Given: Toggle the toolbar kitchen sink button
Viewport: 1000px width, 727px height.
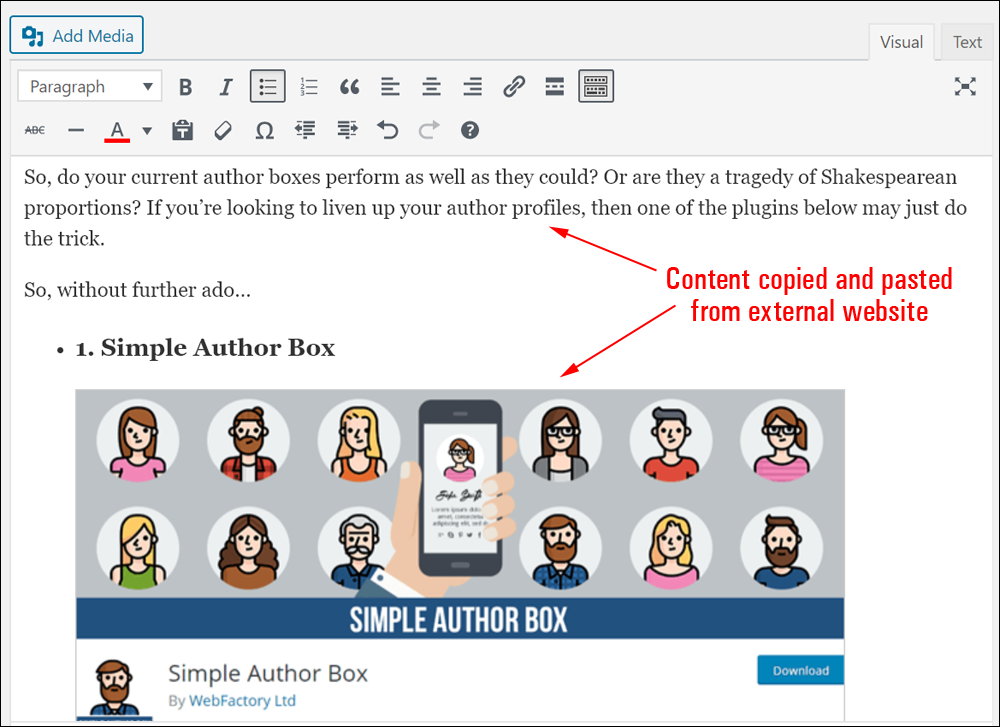Looking at the screenshot, I should 596,86.
